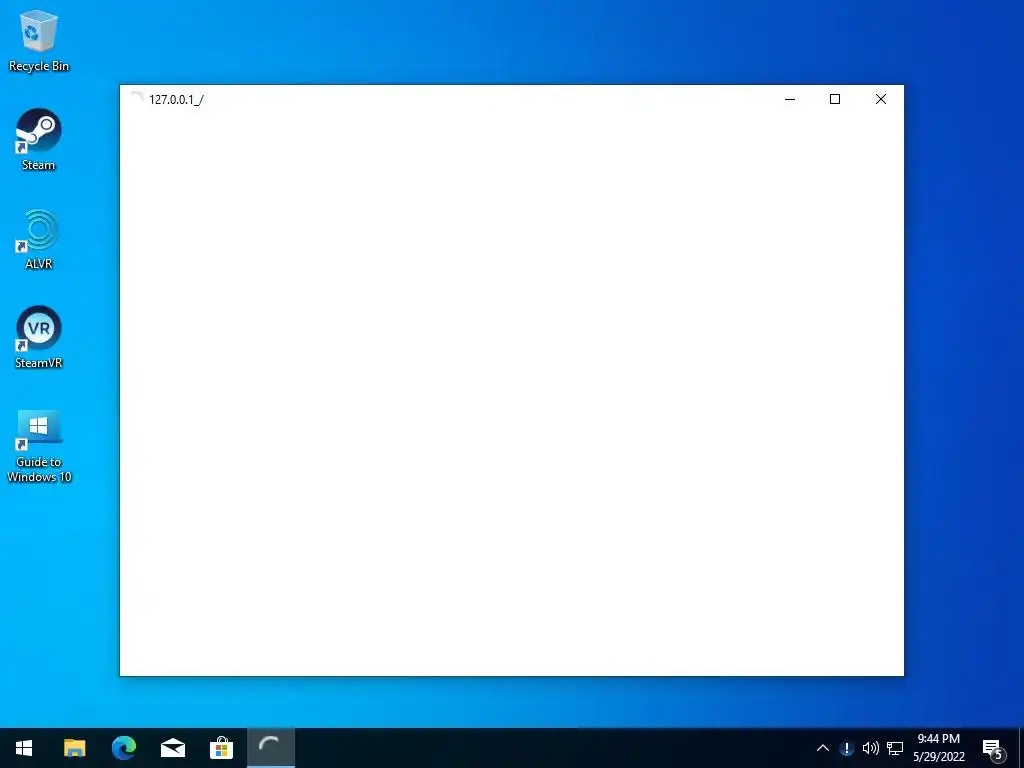Open the Recycle Bin desktop icon

pos(39,40)
